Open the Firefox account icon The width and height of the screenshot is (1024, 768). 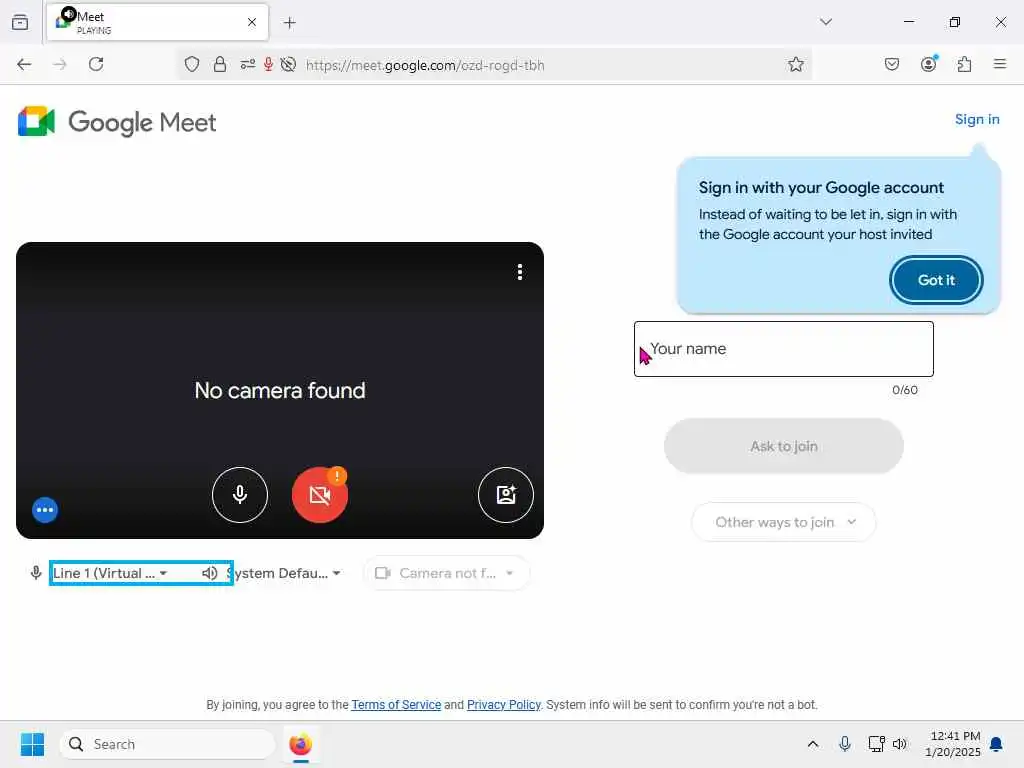tap(928, 64)
